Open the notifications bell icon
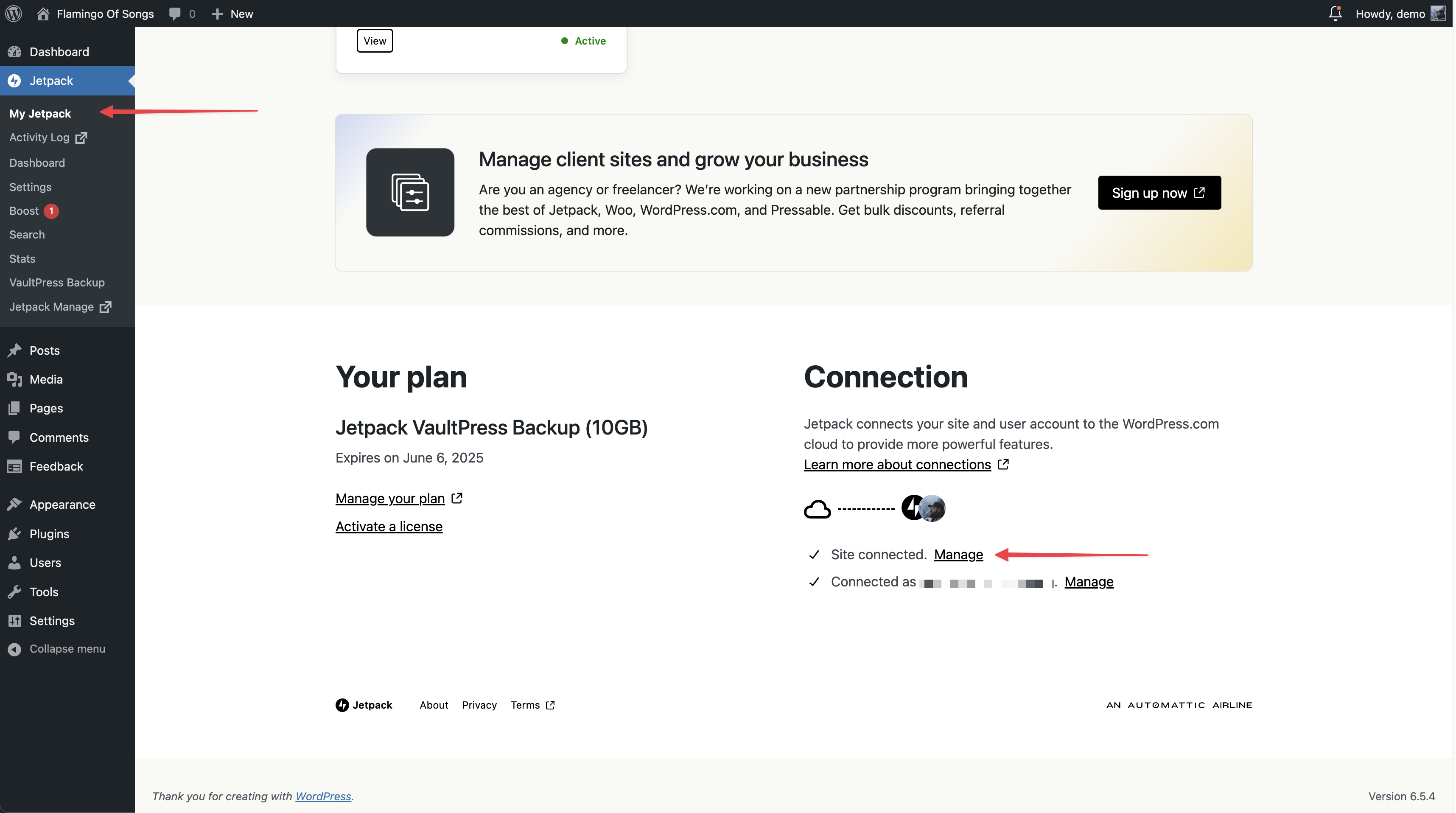 [x=1335, y=14]
